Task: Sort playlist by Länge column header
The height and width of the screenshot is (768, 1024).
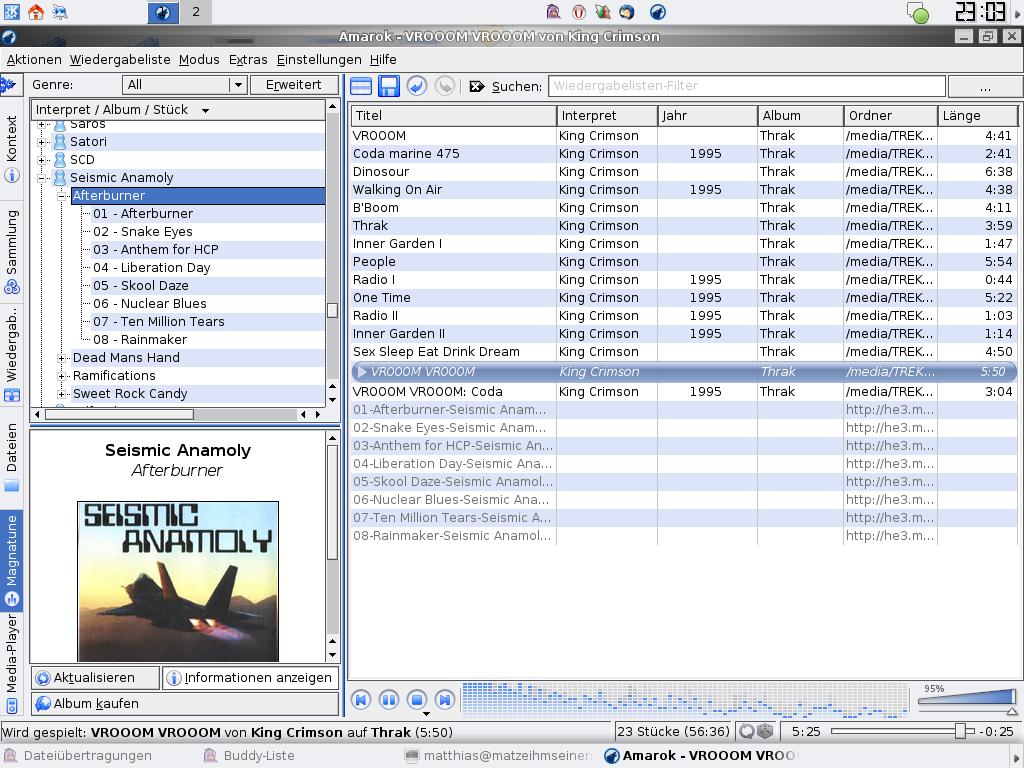Action: (x=977, y=116)
